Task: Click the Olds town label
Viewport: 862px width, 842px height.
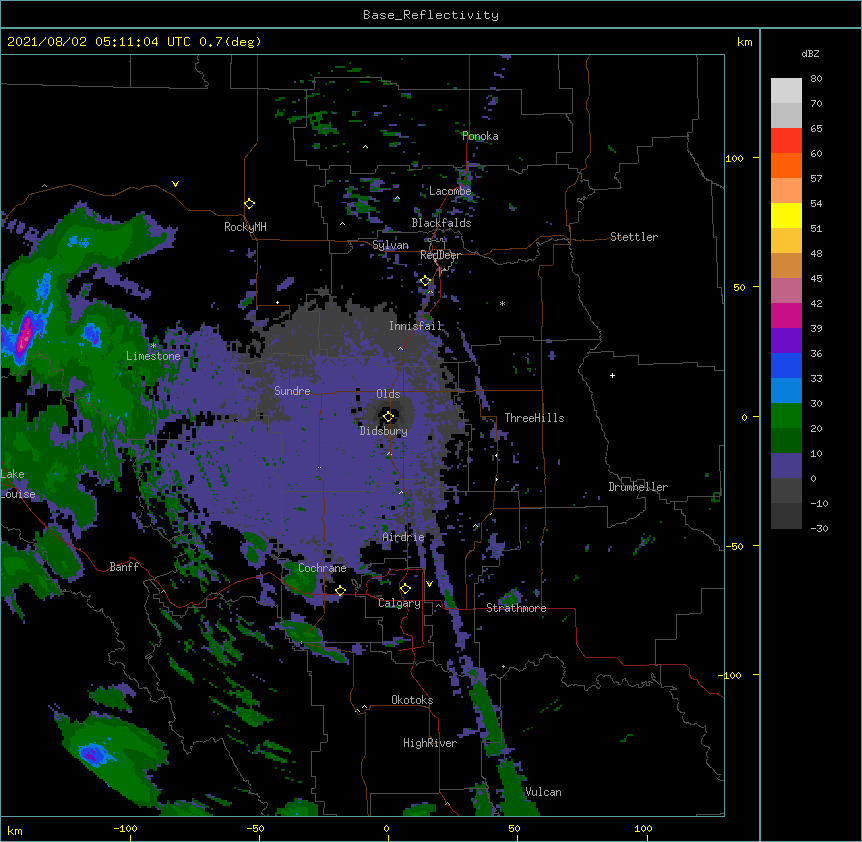Action: tap(388, 394)
